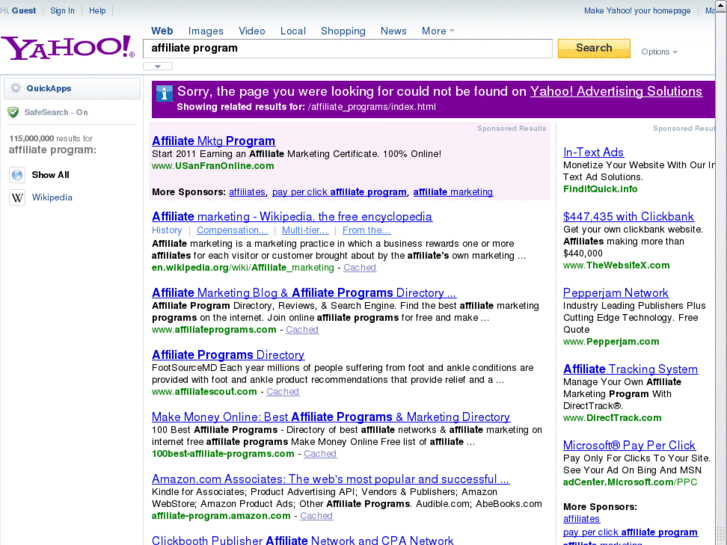Viewport: 727px width, 545px height.
Task: Open the More dropdown menu
Action: click(438, 31)
